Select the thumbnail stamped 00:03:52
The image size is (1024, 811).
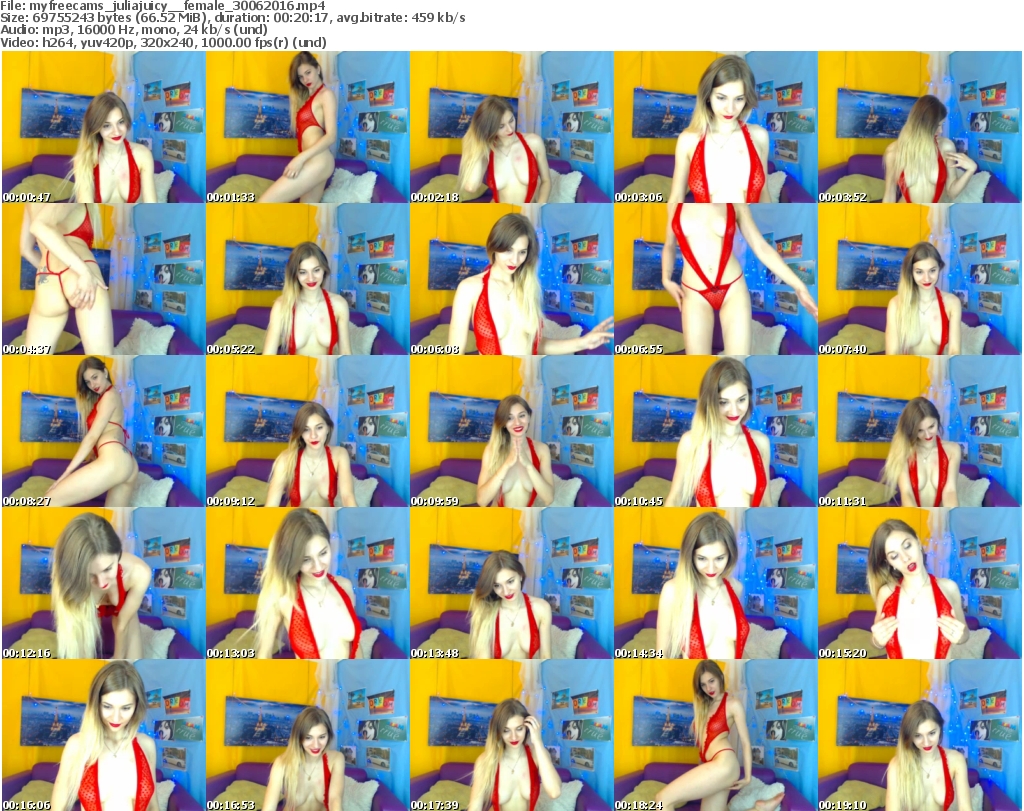920,127
